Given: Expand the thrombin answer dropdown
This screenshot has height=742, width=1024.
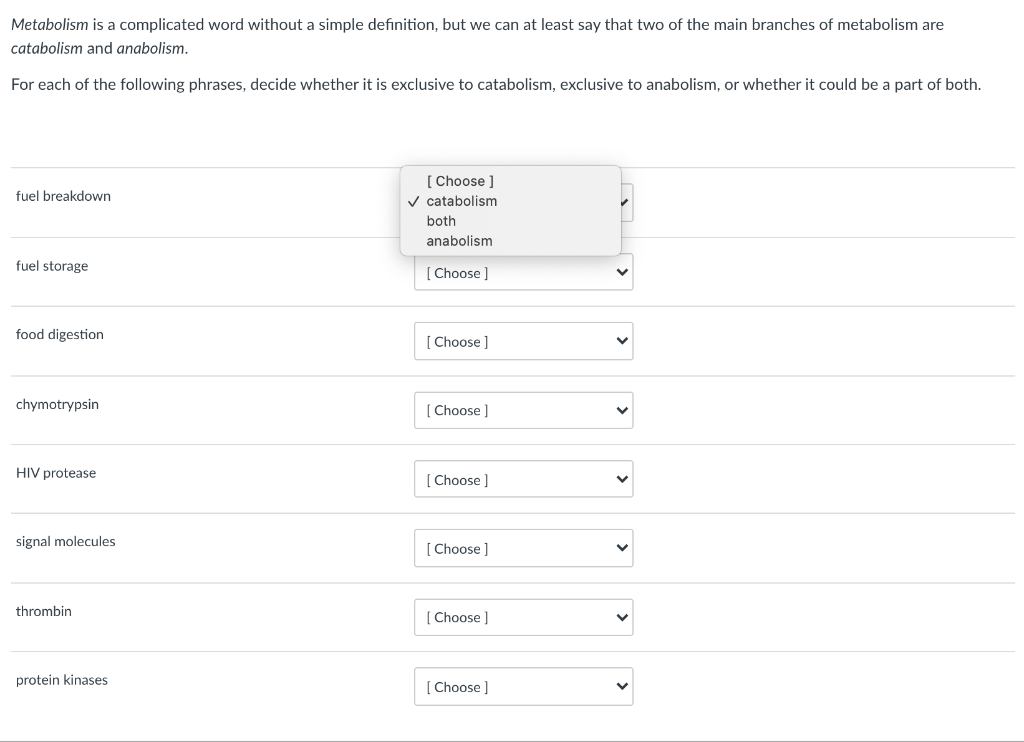Looking at the screenshot, I should [x=523, y=618].
